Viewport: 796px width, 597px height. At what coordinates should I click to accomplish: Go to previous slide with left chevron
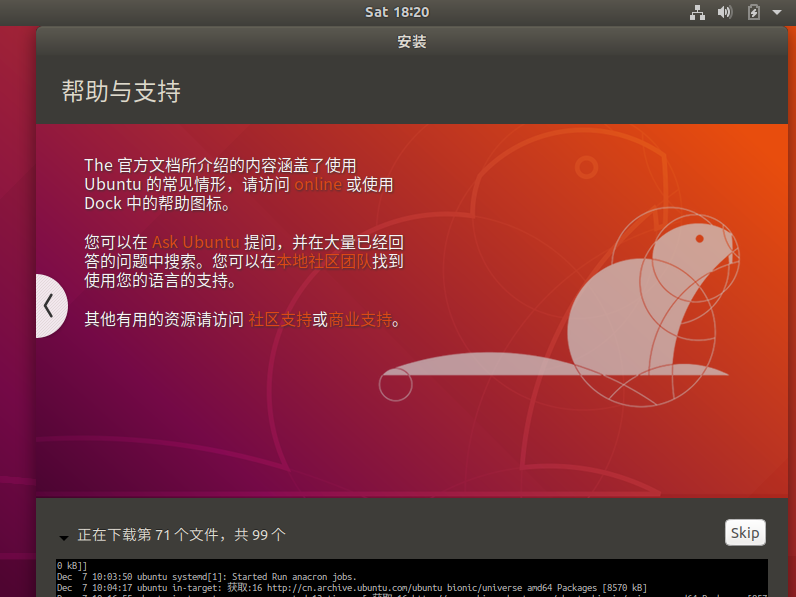coord(51,306)
